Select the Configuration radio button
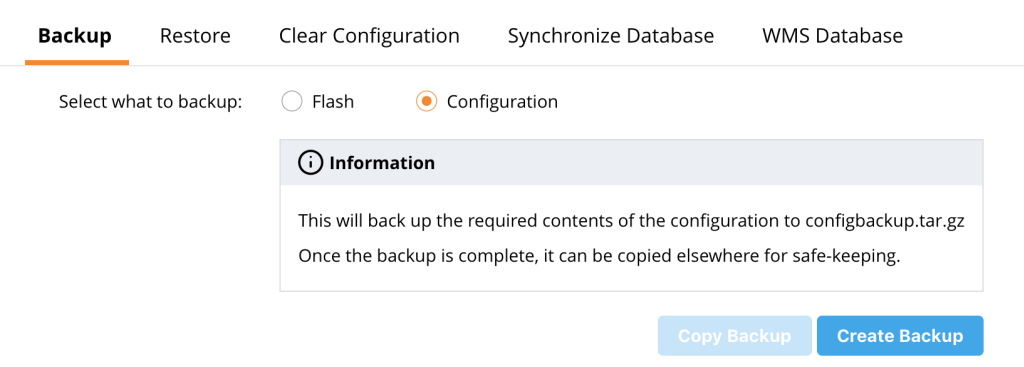This screenshot has height=367, width=1024. click(x=426, y=102)
